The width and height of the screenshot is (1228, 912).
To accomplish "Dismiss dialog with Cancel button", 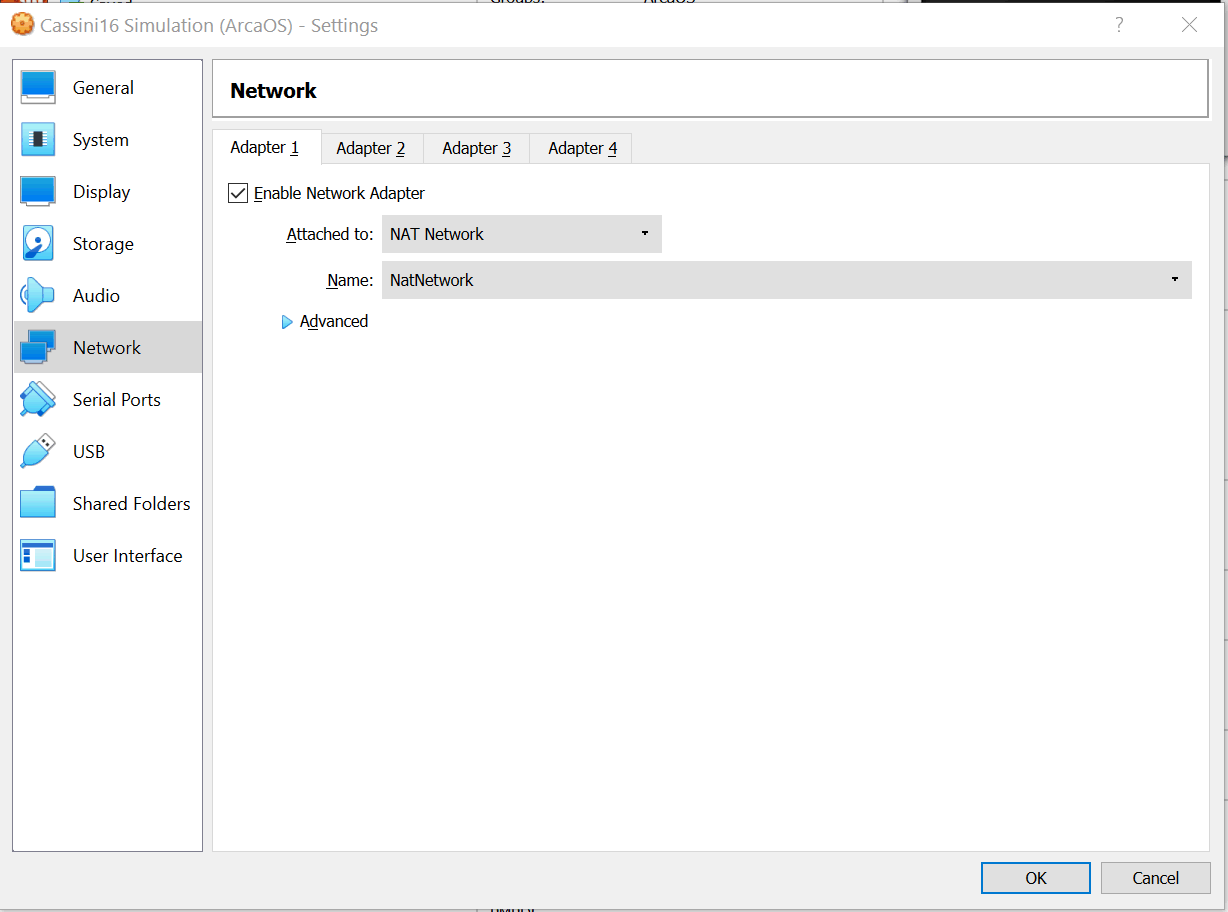I will click(x=1156, y=878).
